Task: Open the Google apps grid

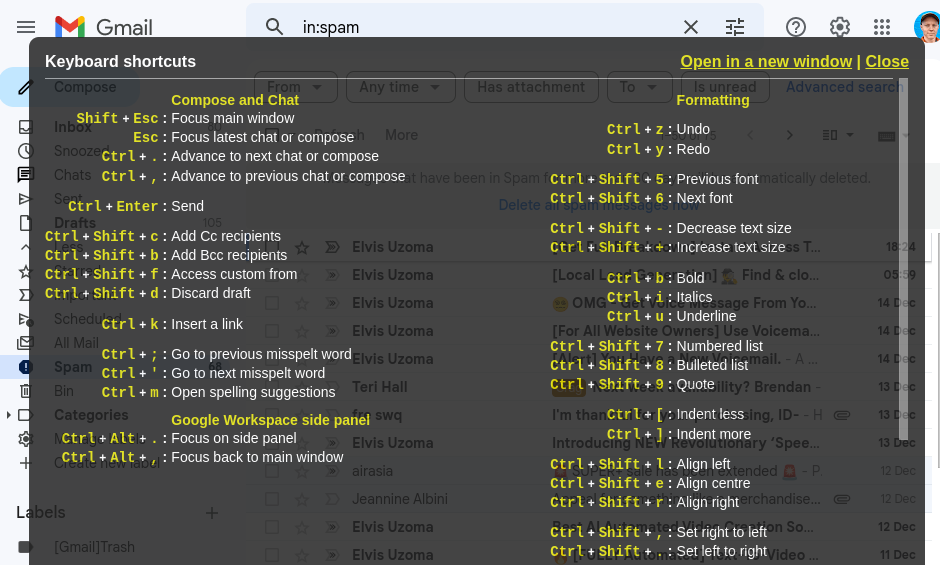Action: [x=882, y=27]
